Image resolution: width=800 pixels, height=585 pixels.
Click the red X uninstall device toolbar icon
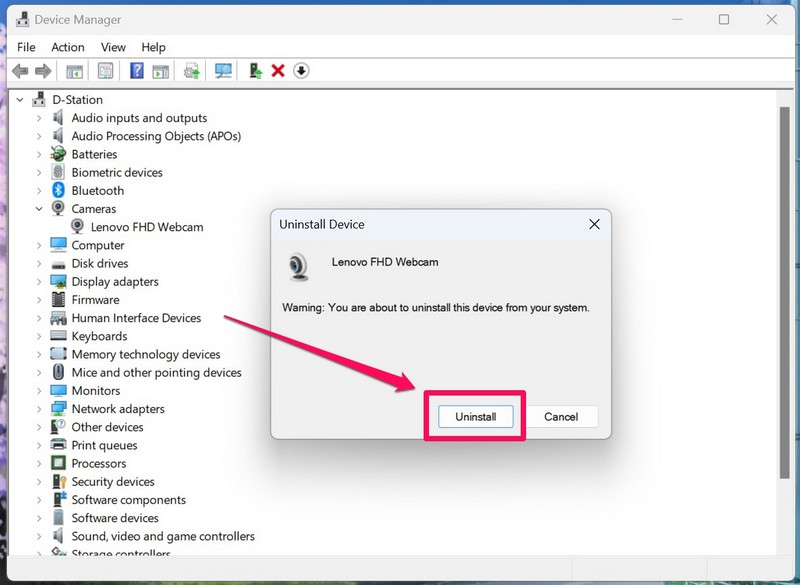tap(278, 71)
